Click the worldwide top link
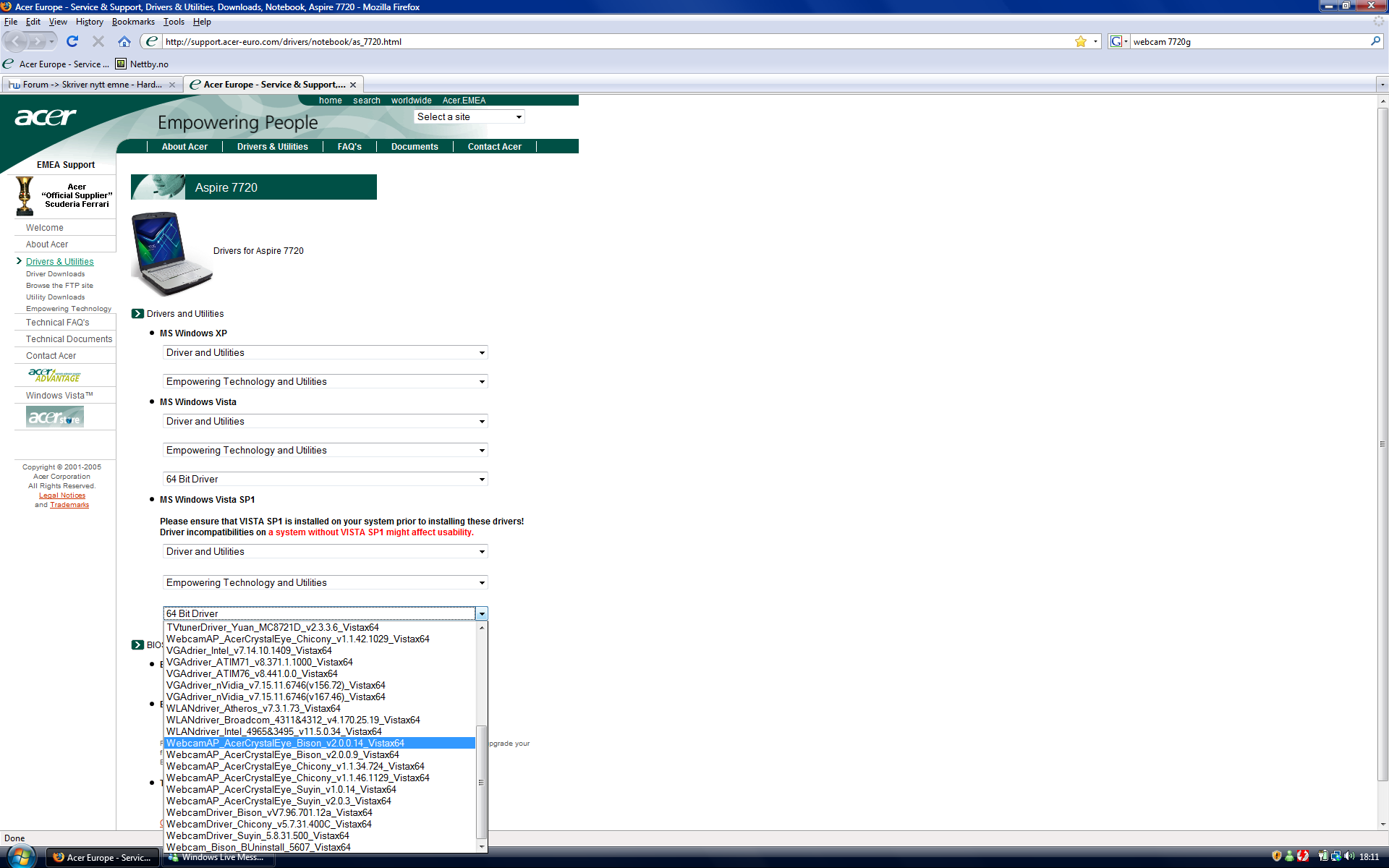 click(412, 101)
